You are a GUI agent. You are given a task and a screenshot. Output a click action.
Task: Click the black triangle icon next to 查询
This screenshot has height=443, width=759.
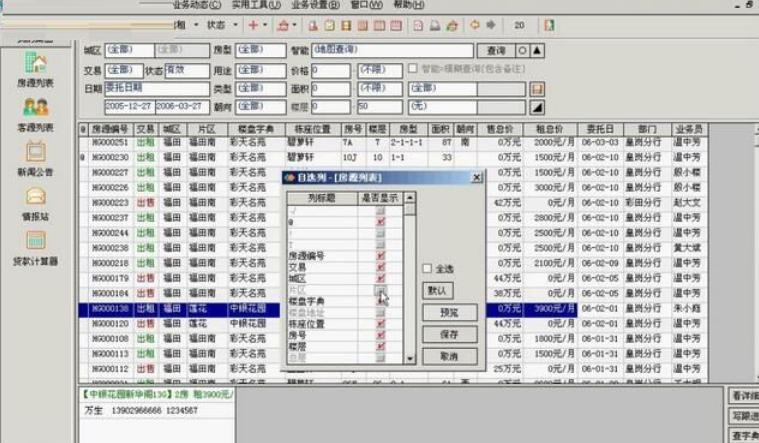point(537,51)
